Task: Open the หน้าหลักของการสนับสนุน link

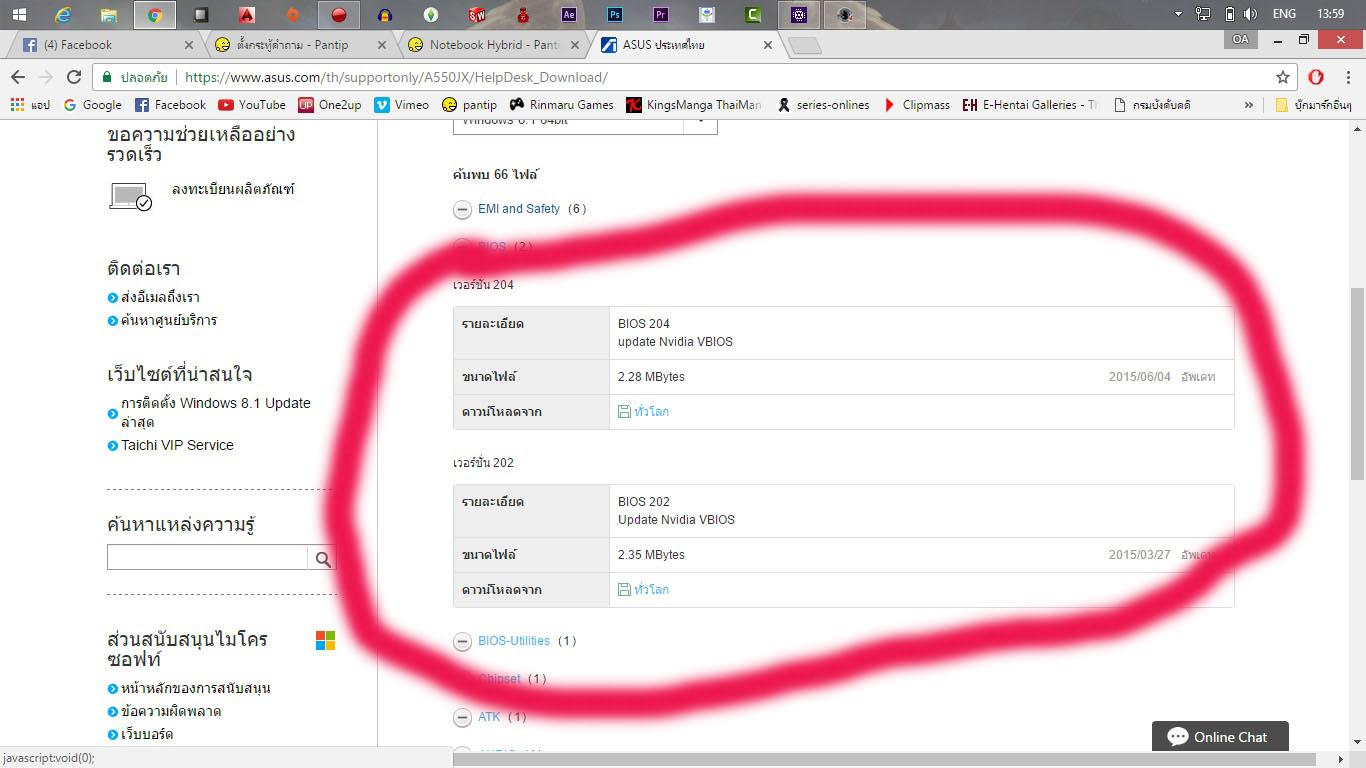Action: (195, 689)
